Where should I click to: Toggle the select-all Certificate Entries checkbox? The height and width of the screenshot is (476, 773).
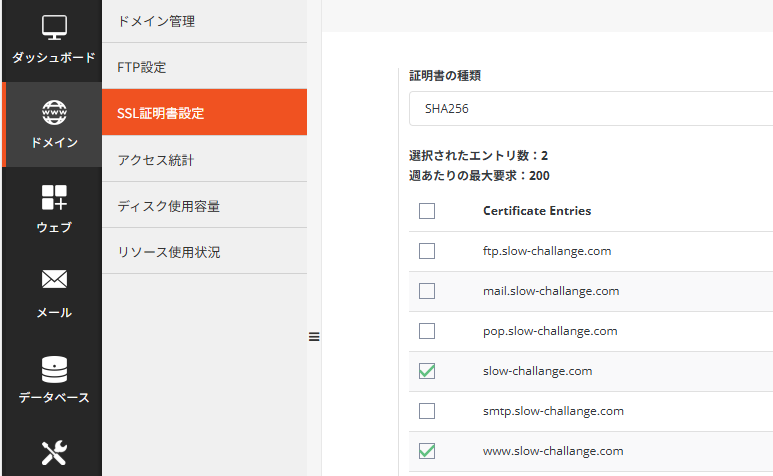(427, 211)
